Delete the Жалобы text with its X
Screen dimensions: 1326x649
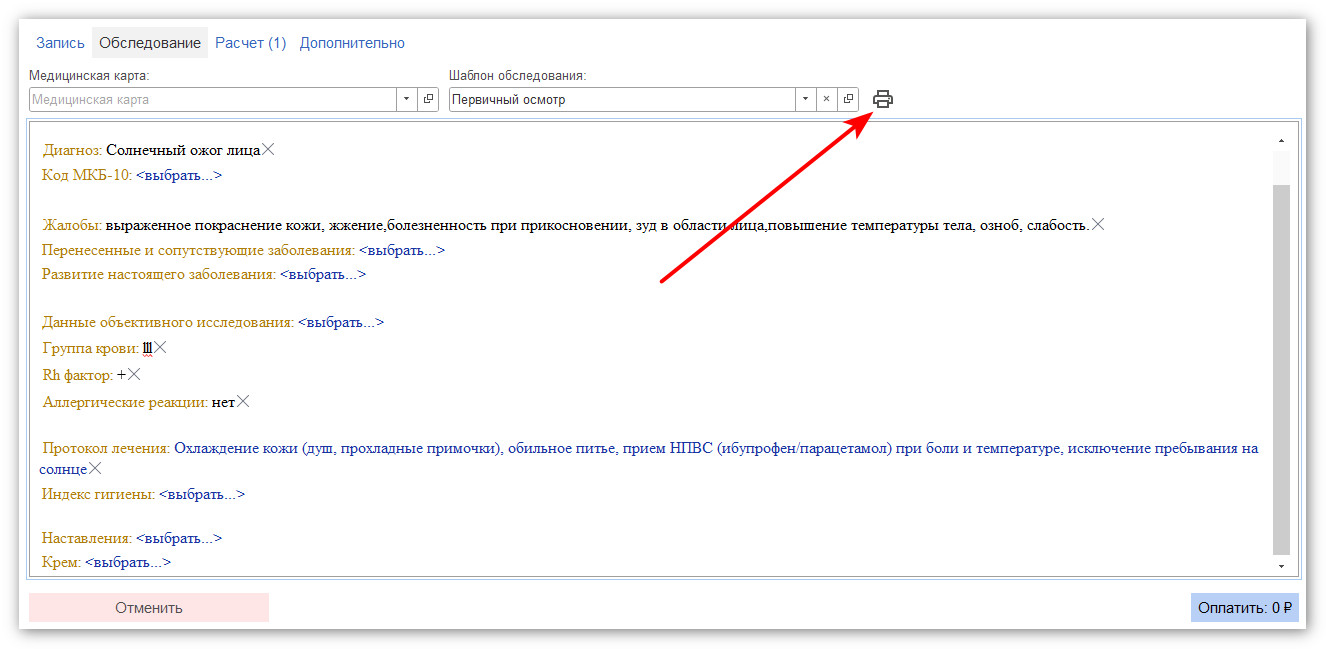[1098, 225]
